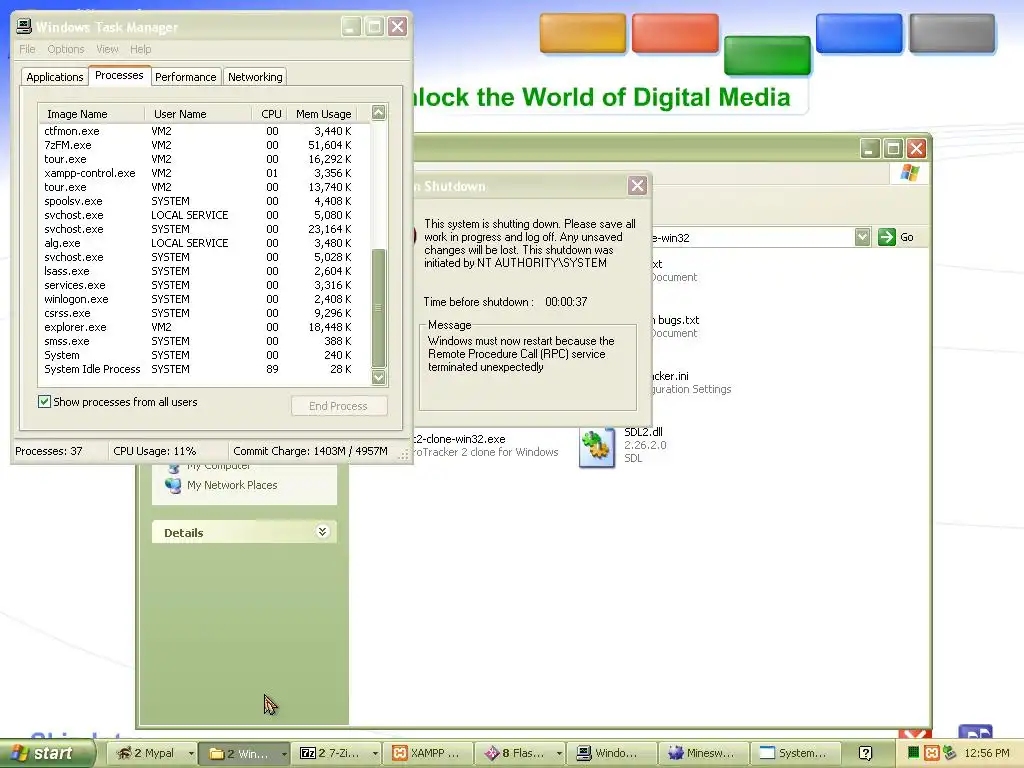Click the End Process button

point(338,406)
